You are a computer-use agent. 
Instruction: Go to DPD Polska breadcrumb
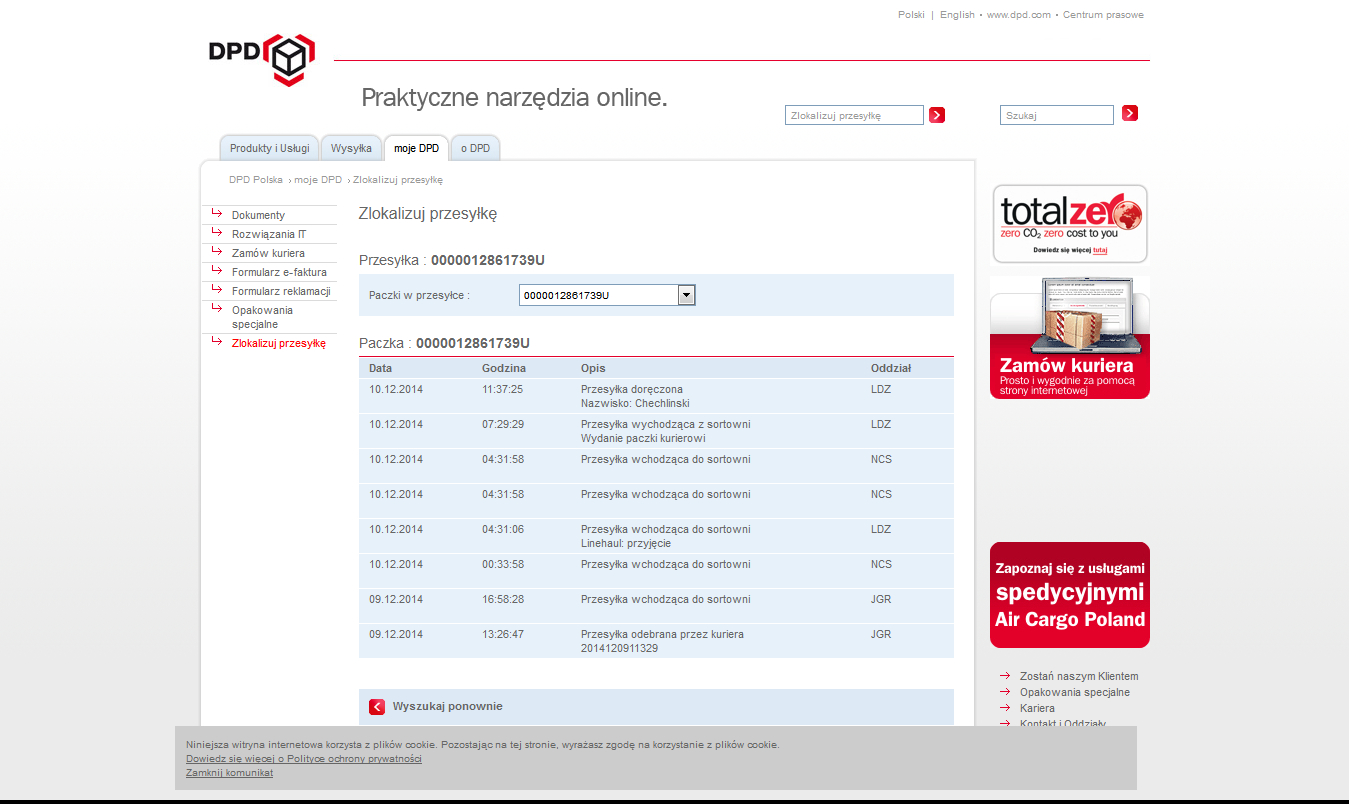coord(255,180)
